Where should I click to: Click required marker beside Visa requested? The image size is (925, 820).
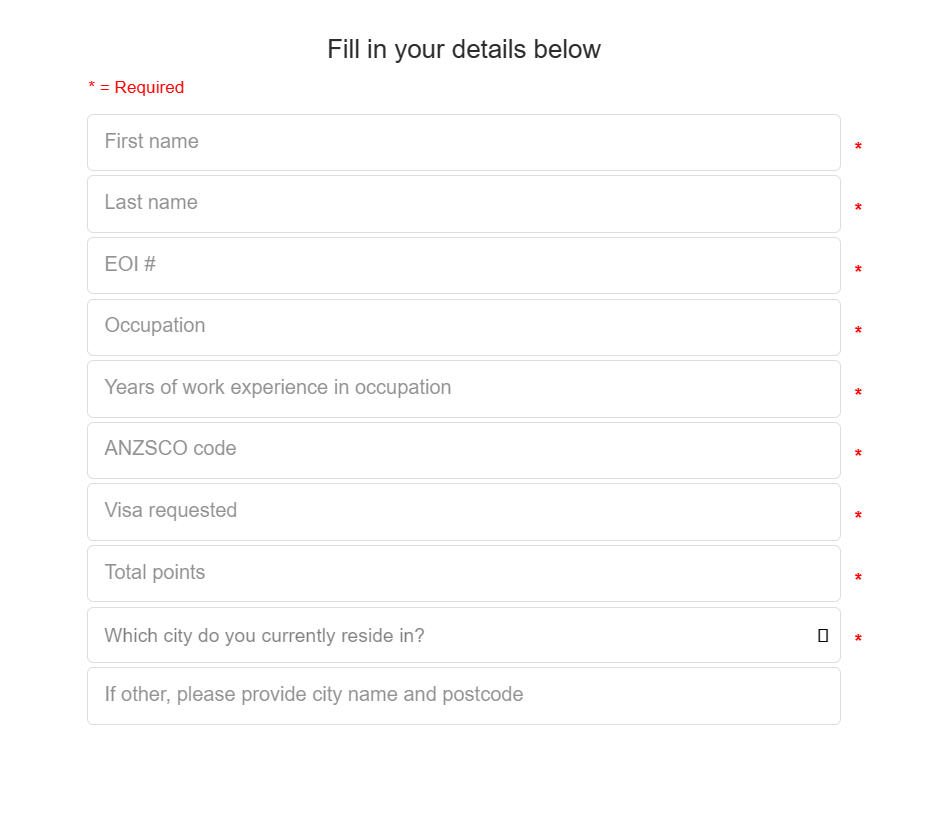(858, 517)
